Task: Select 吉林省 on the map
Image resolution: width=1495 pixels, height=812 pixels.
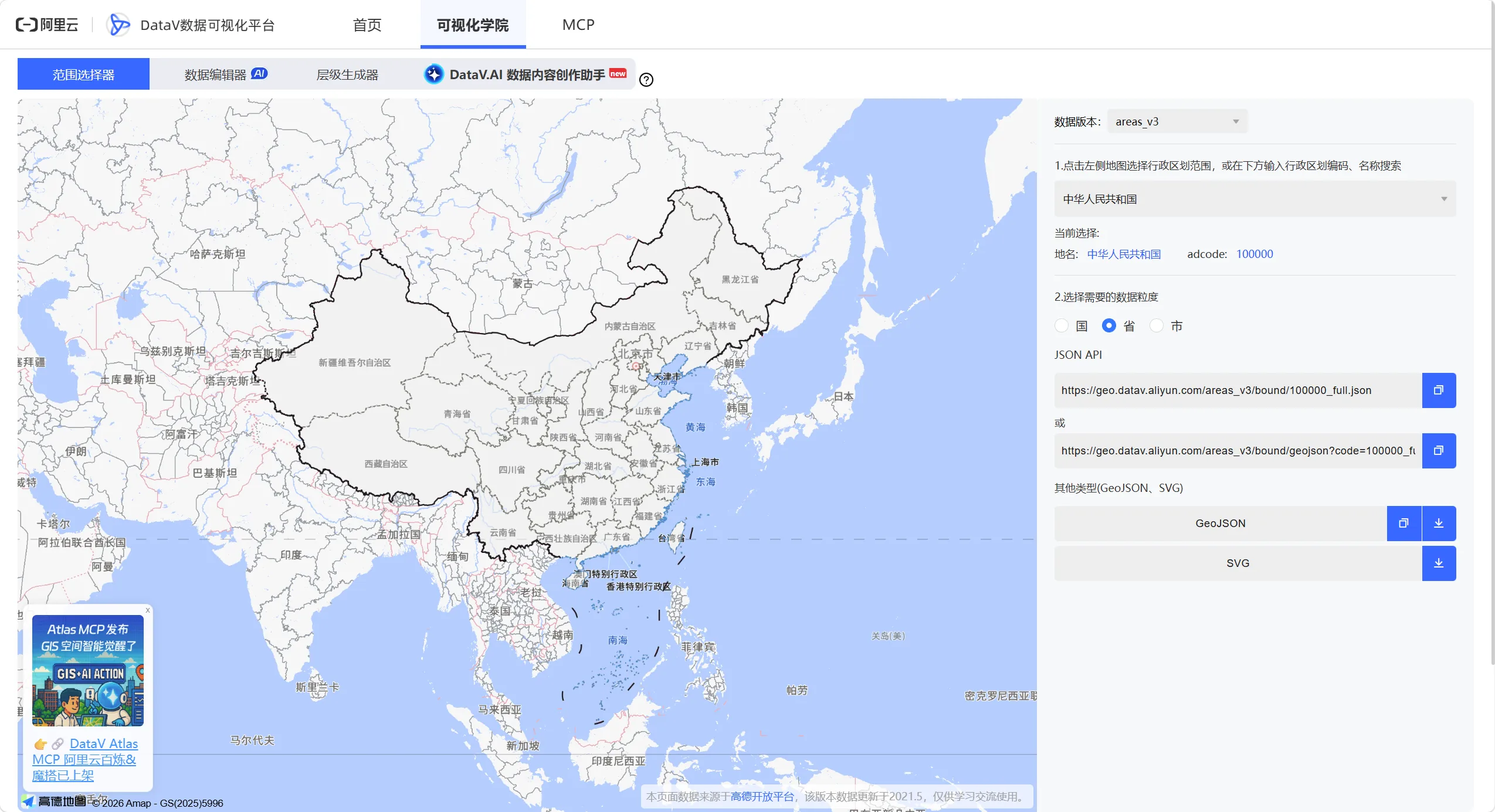Action: click(722, 325)
